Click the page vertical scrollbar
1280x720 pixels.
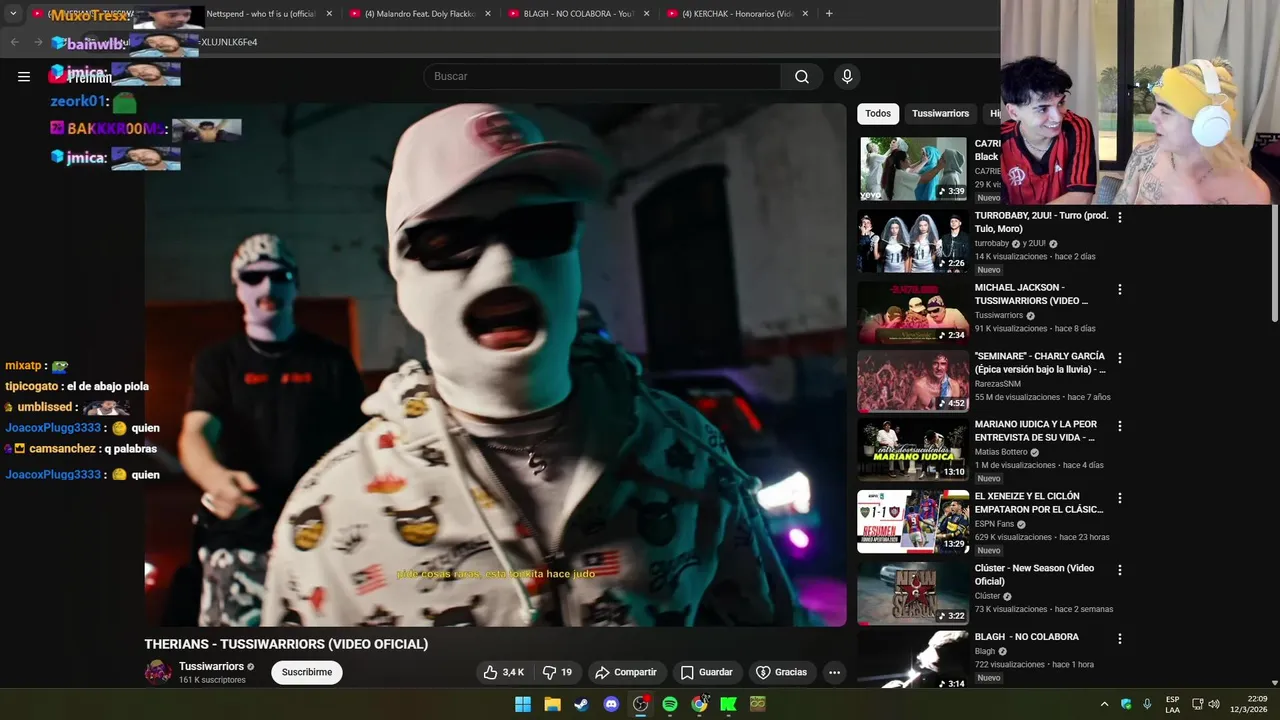pyautogui.click(x=1274, y=265)
